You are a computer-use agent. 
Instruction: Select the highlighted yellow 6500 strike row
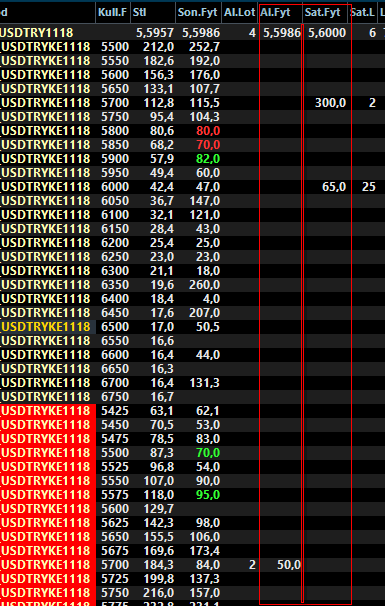[x=192, y=327]
